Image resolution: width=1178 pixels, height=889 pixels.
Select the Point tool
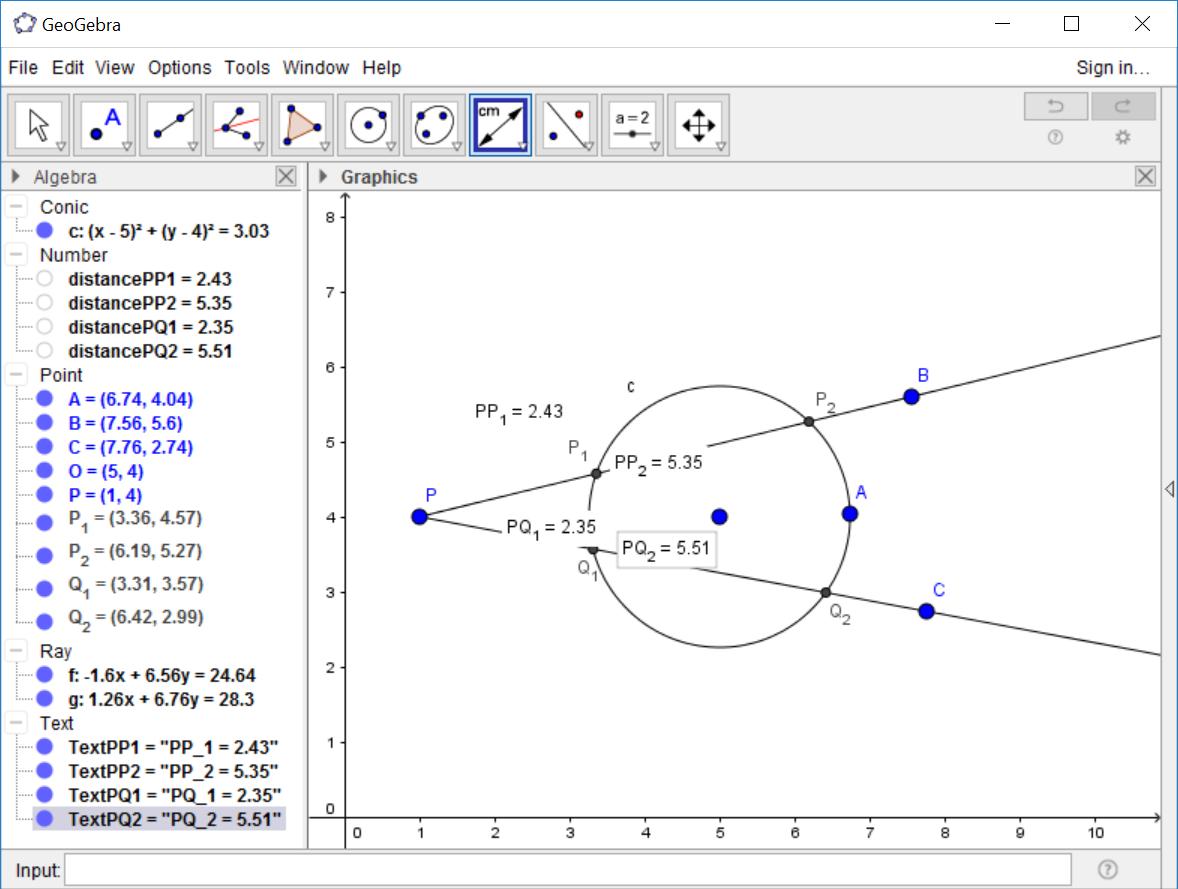click(104, 125)
